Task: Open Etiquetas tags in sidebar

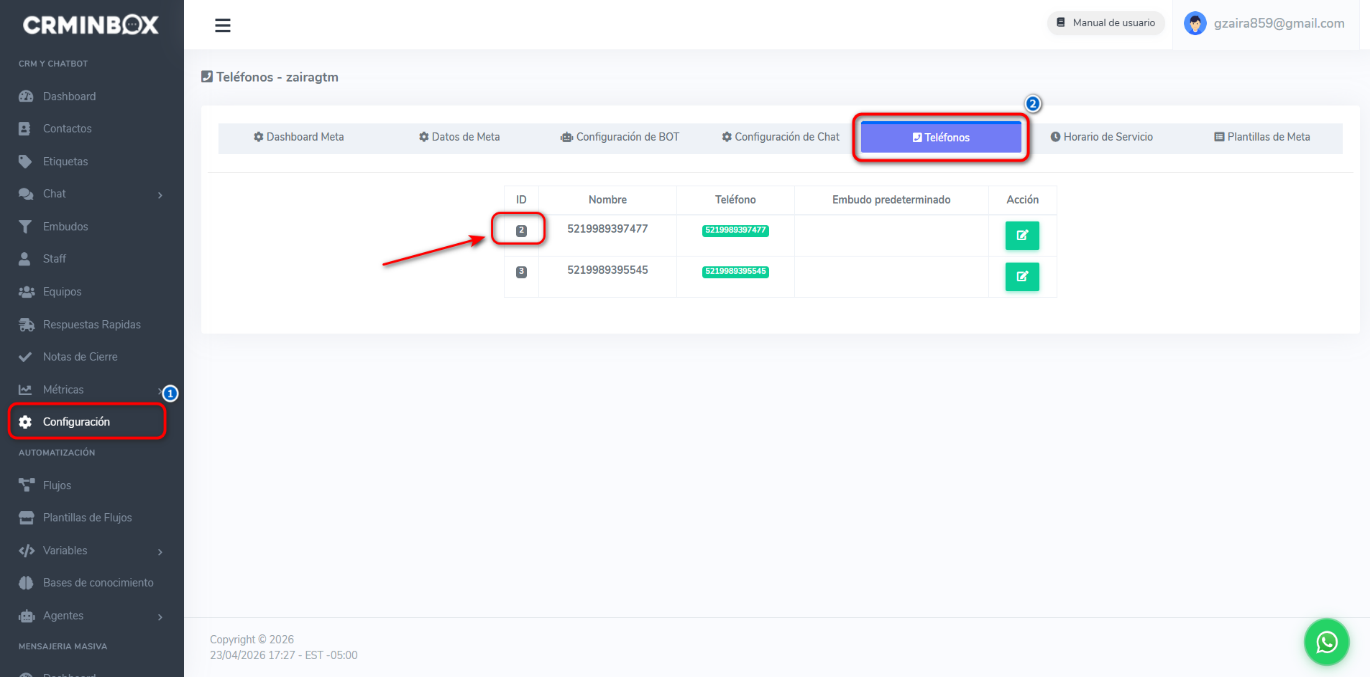Action: (65, 161)
